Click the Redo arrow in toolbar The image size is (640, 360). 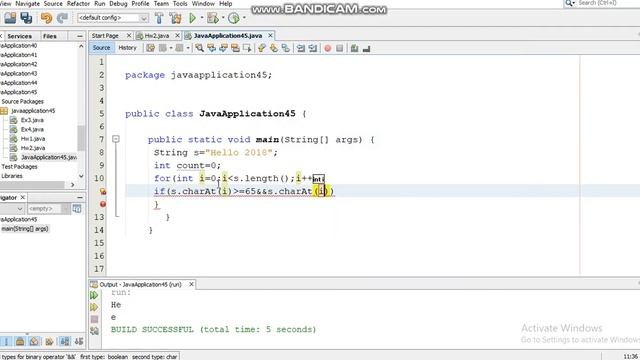click(x=62, y=18)
